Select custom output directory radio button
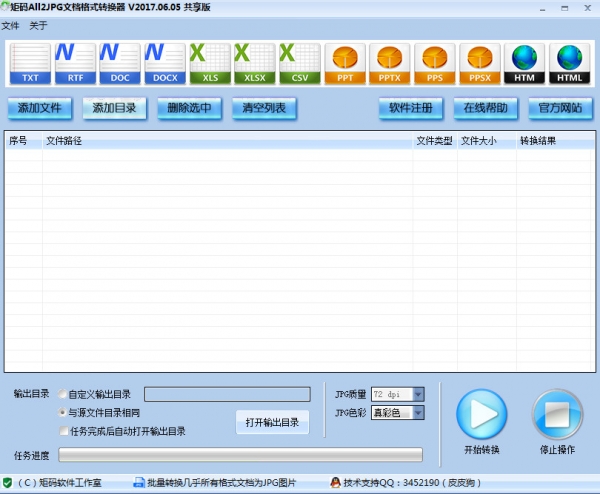 pos(63,394)
